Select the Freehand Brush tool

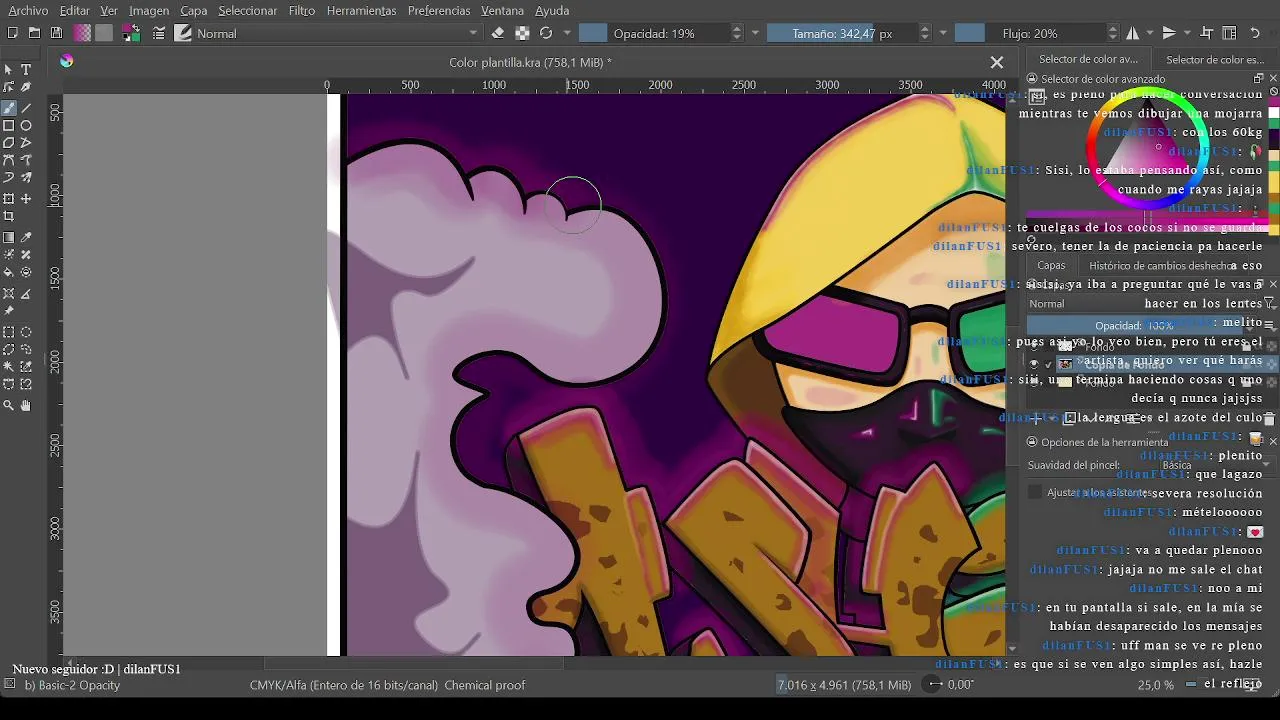(x=9, y=108)
